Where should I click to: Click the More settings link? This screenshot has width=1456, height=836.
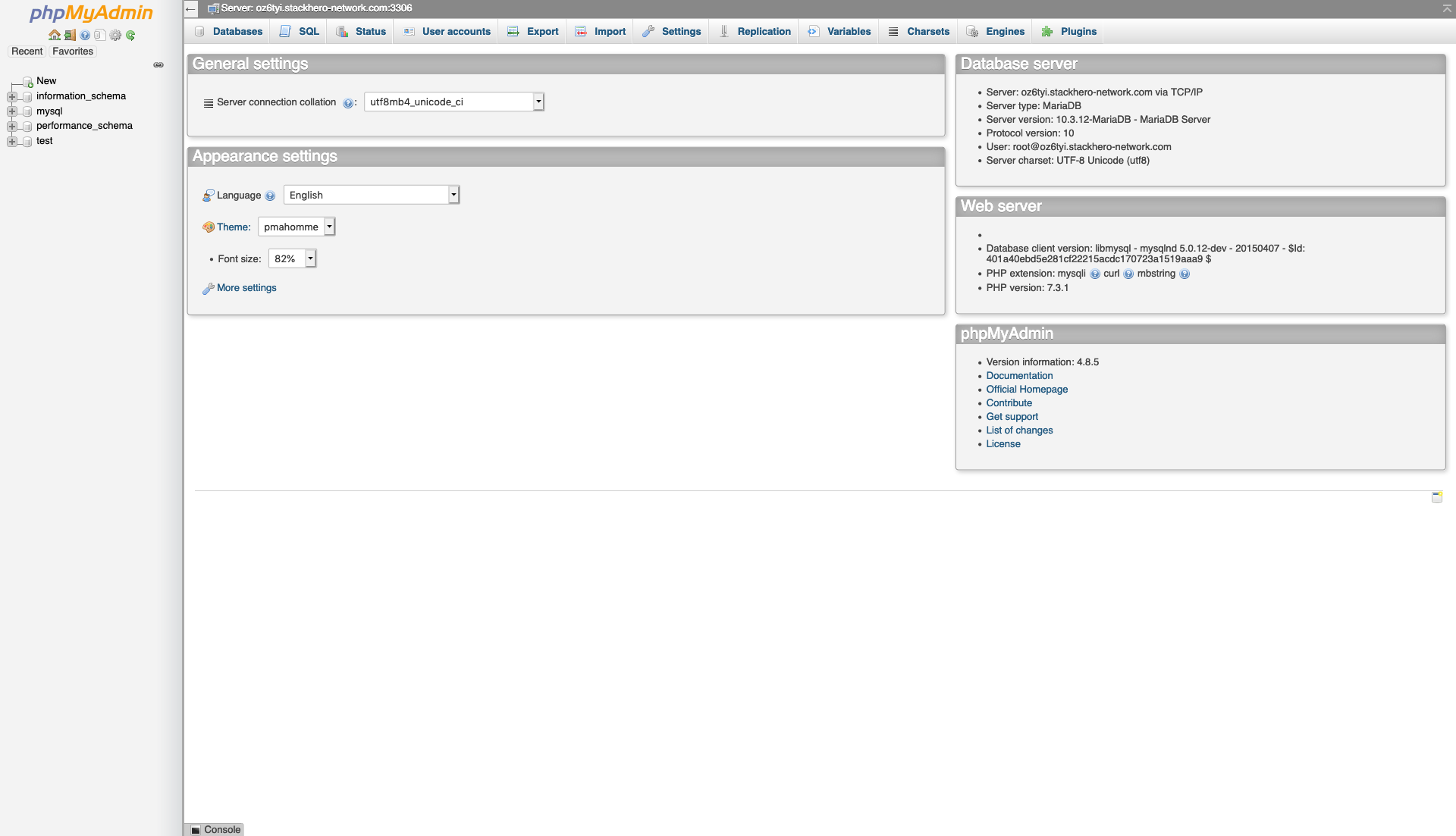tap(246, 288)
